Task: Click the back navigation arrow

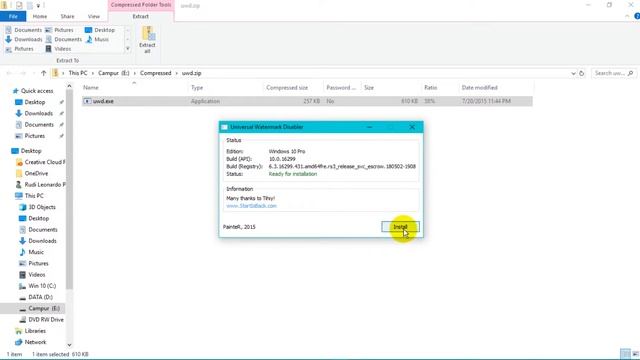Action: (x=9, y=73)
